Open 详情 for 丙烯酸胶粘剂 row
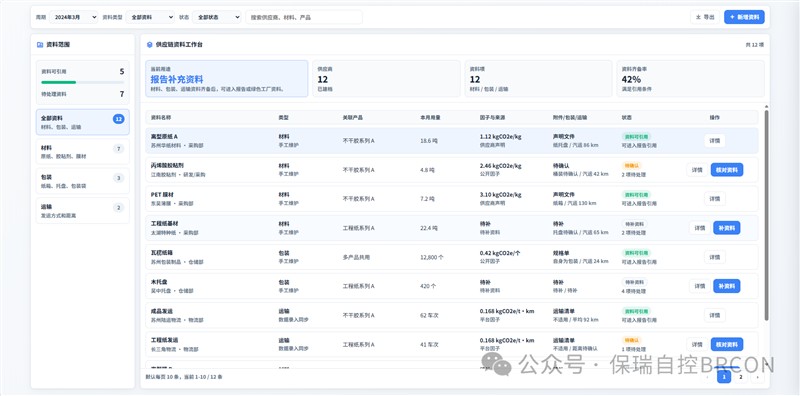Screen dimensions: 800x396 coord(697,170)
